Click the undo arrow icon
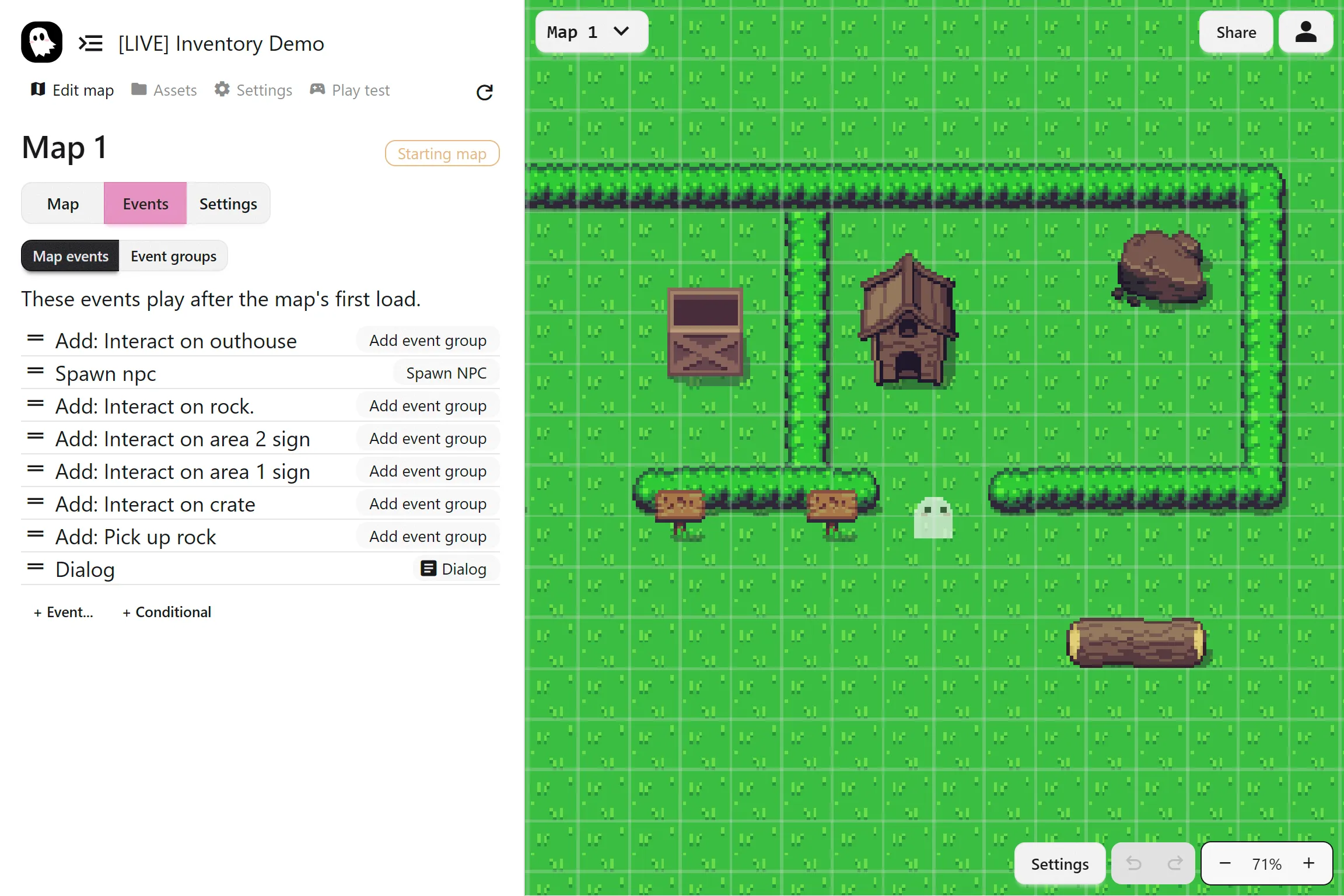Image resolution: width=1344 pixels, height=896 pixels. point(1133,863)
